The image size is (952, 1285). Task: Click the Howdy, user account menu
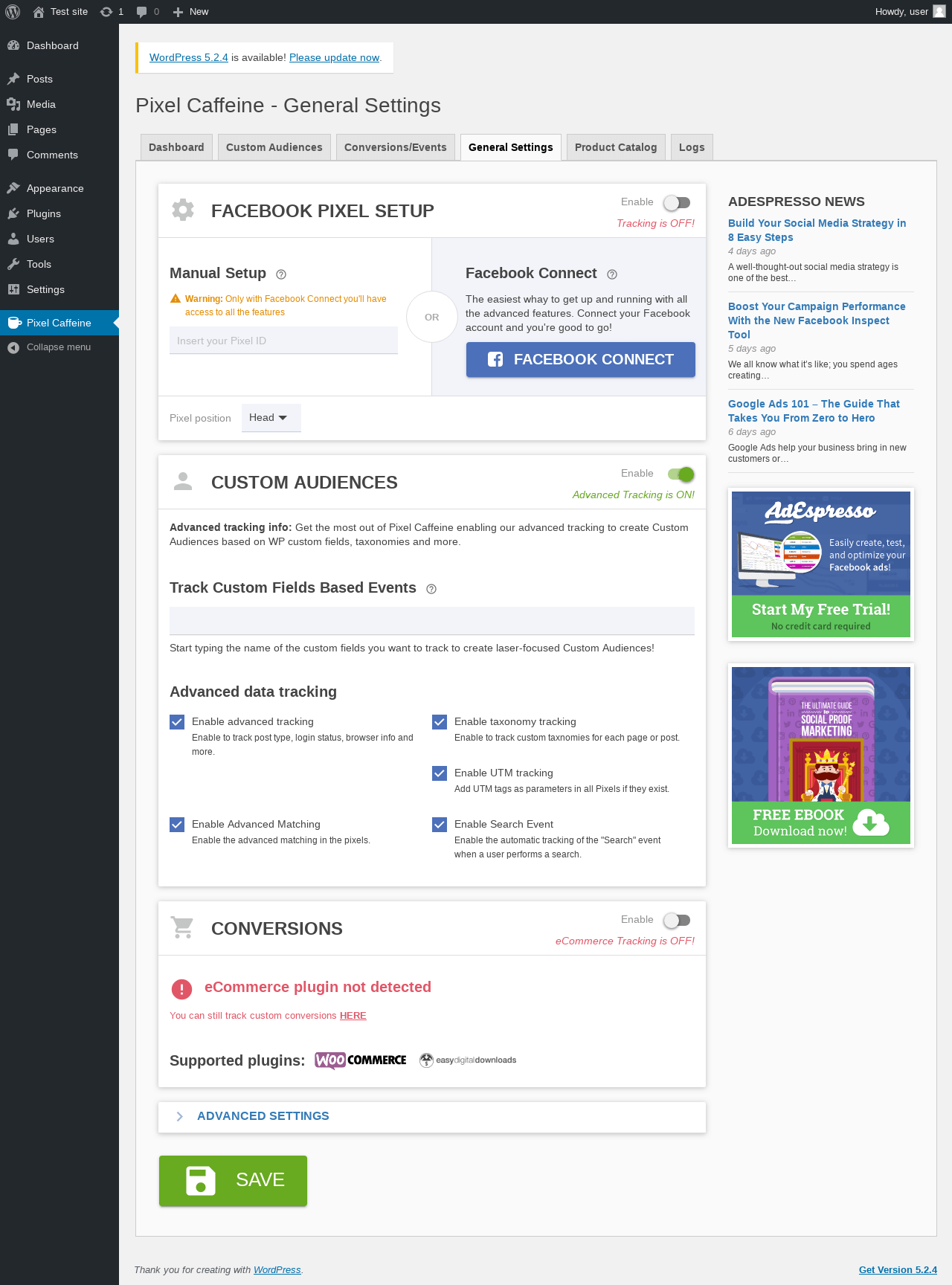pos(910,12)
